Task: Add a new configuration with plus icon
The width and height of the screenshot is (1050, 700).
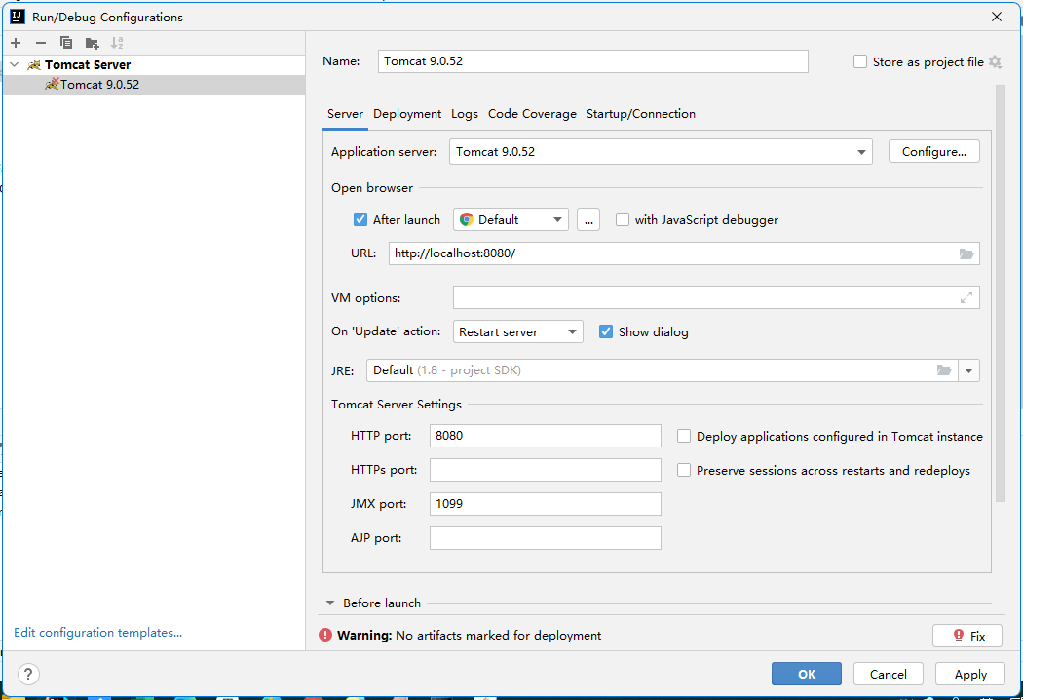Action: pos(16,43)
